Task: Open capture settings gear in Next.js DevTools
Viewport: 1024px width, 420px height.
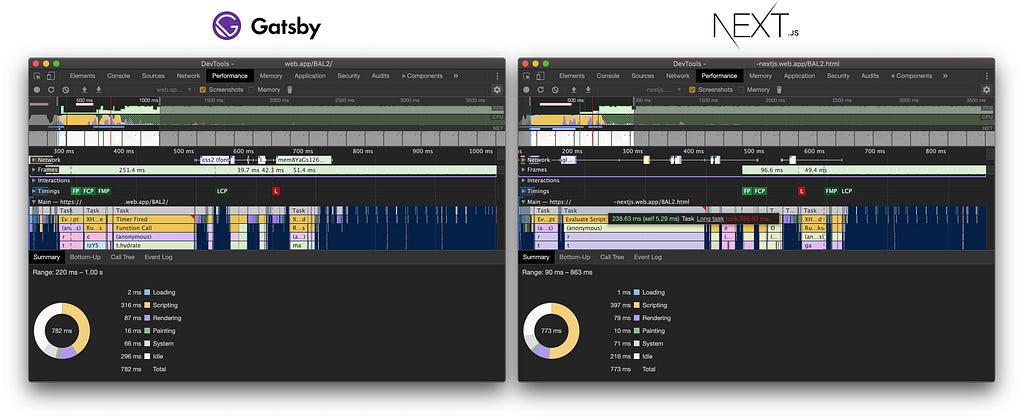Action: click(x=987, y=89)
